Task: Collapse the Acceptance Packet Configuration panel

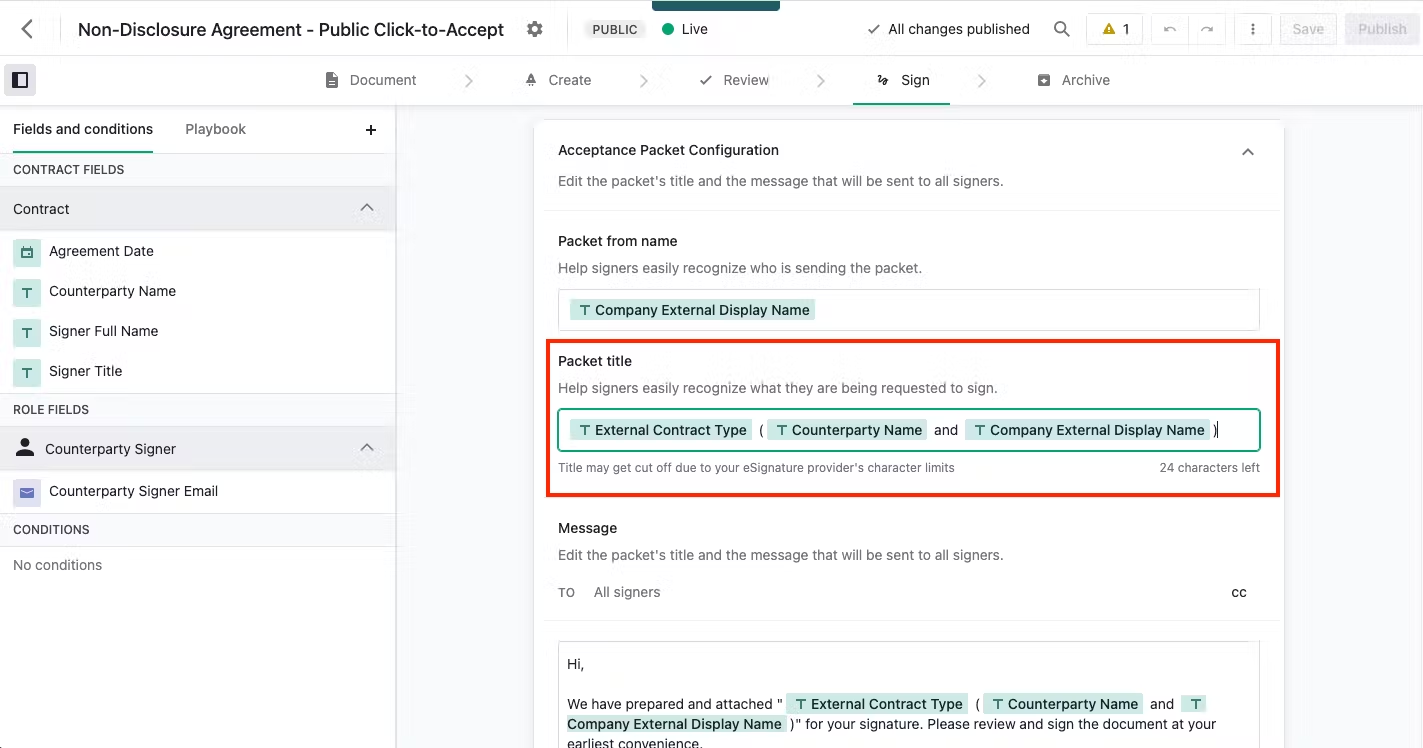Action: click(x=1247, y=151)
